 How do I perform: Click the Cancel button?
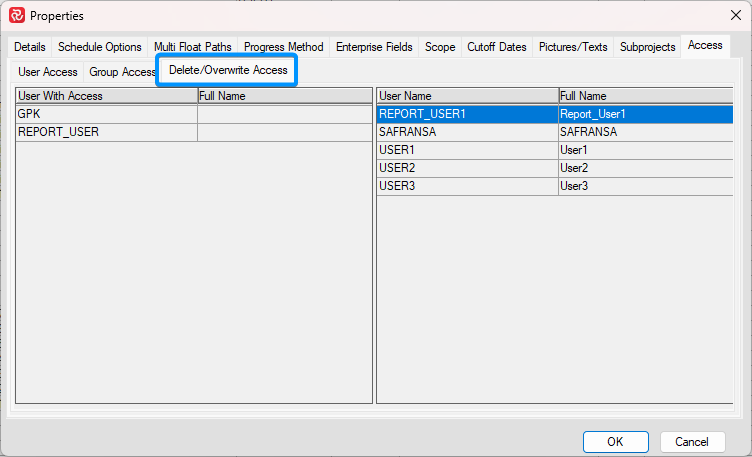click(692, 441)
